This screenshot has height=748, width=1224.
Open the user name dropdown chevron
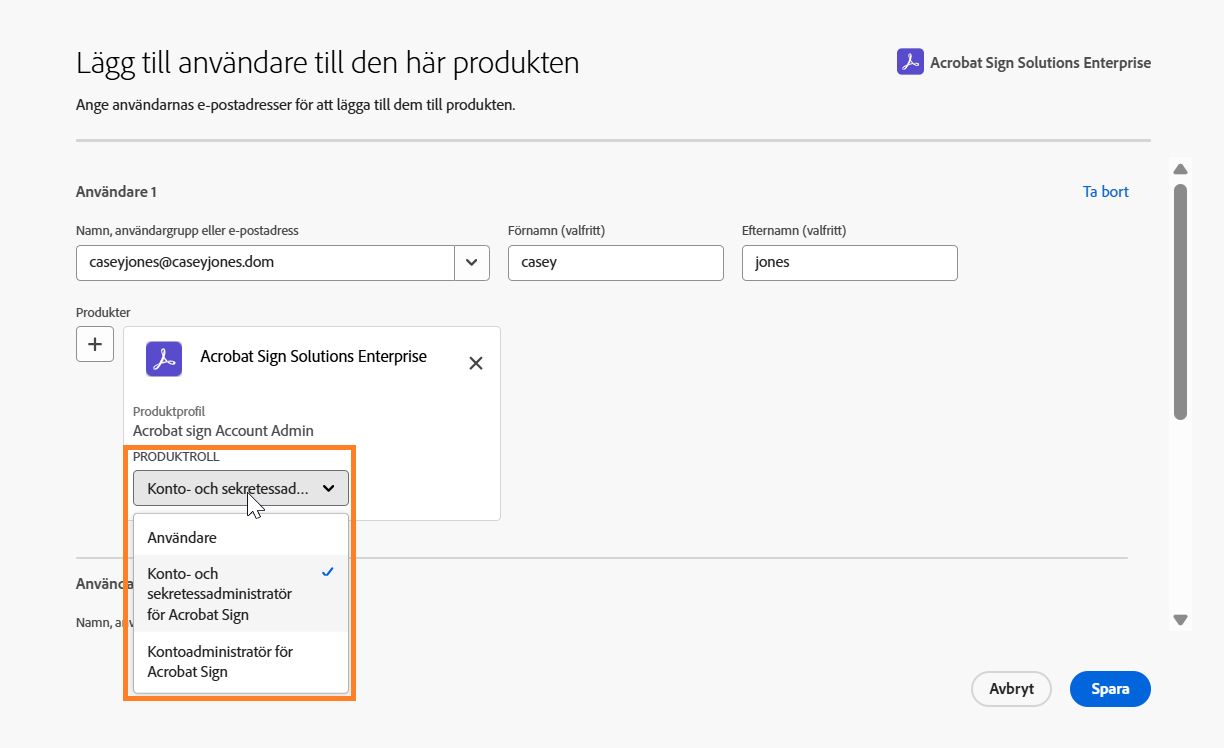pos(472,262)
